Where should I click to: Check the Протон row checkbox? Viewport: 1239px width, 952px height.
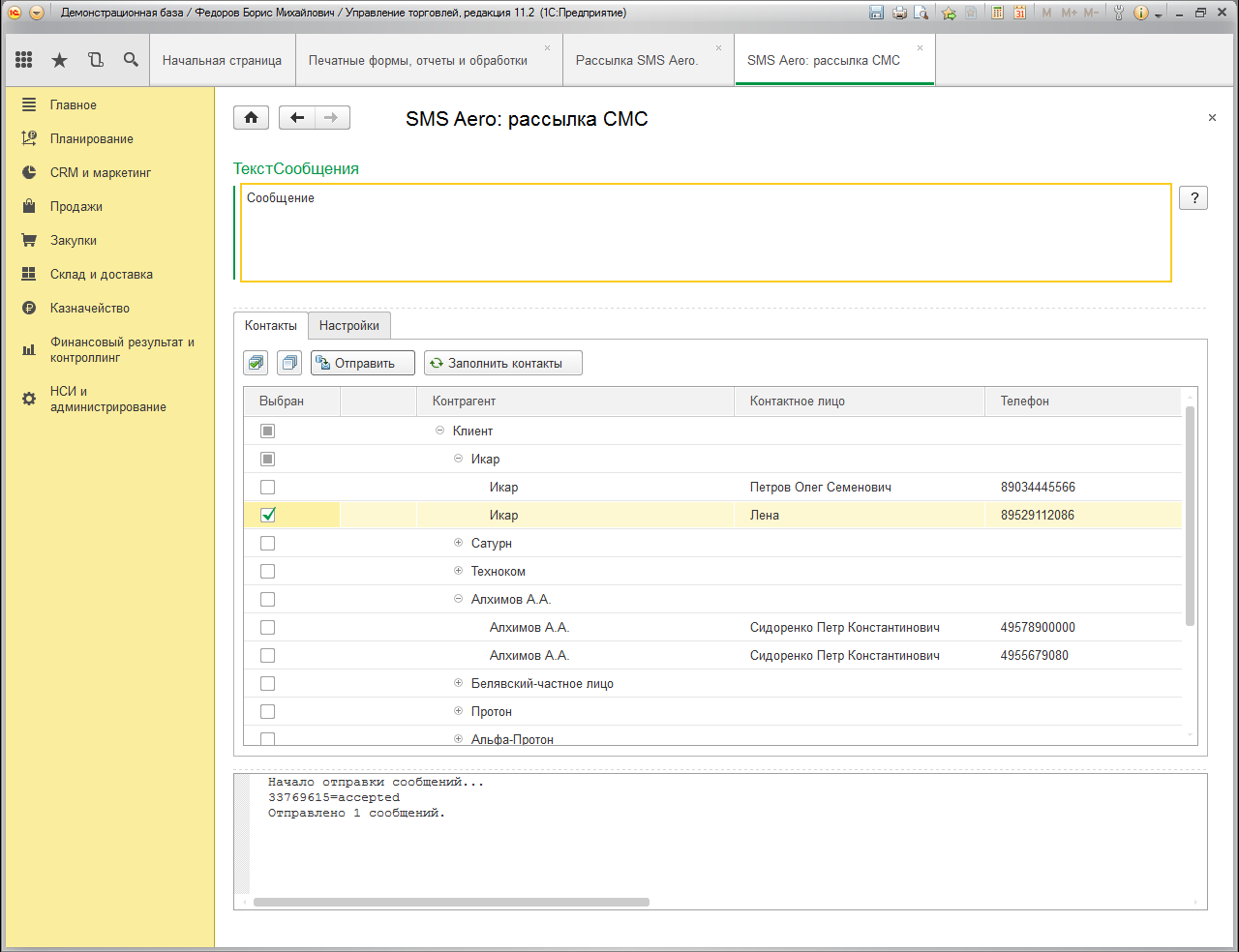(x=268, y=711)
